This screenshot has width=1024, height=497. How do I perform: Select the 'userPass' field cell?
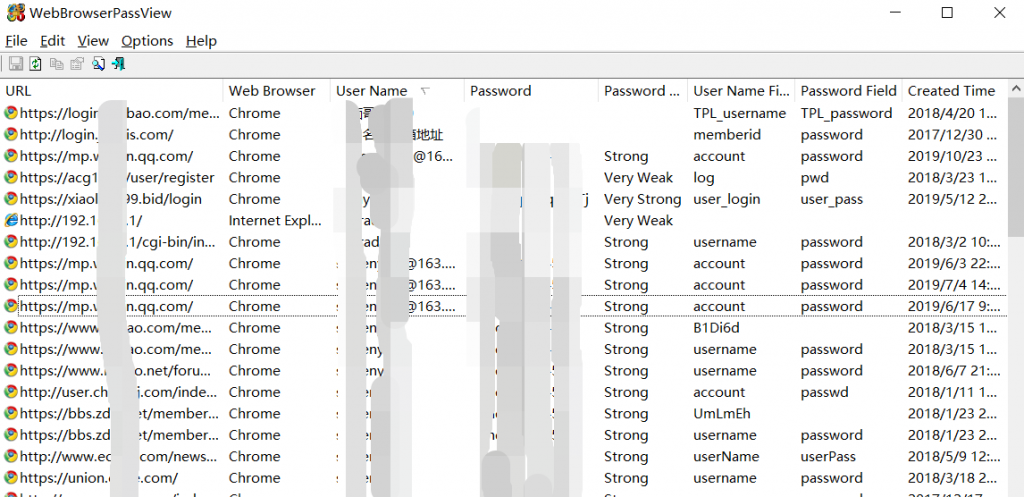pyautogui.click(x=828, y=457)
